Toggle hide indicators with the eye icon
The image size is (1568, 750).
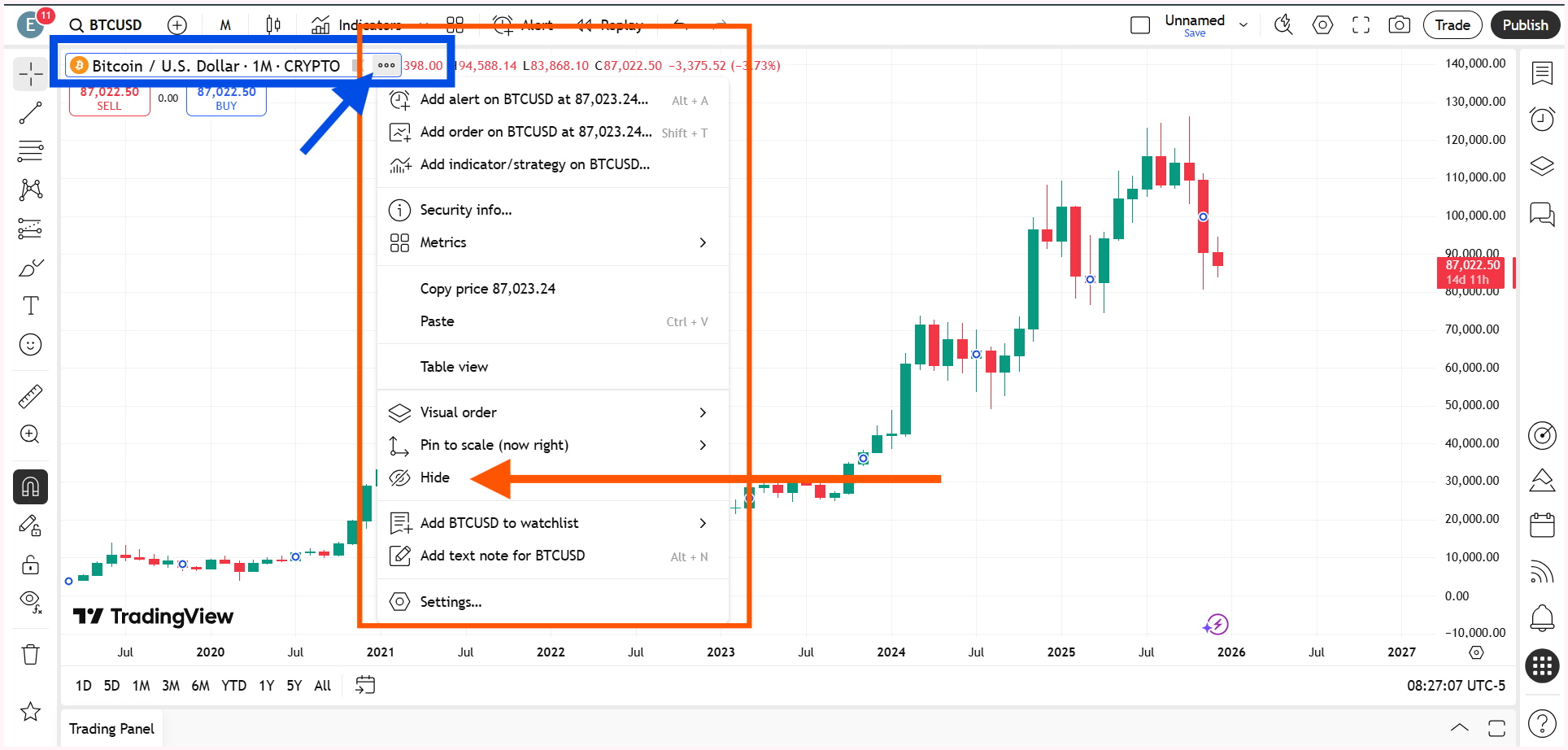[x=30, y=603]
